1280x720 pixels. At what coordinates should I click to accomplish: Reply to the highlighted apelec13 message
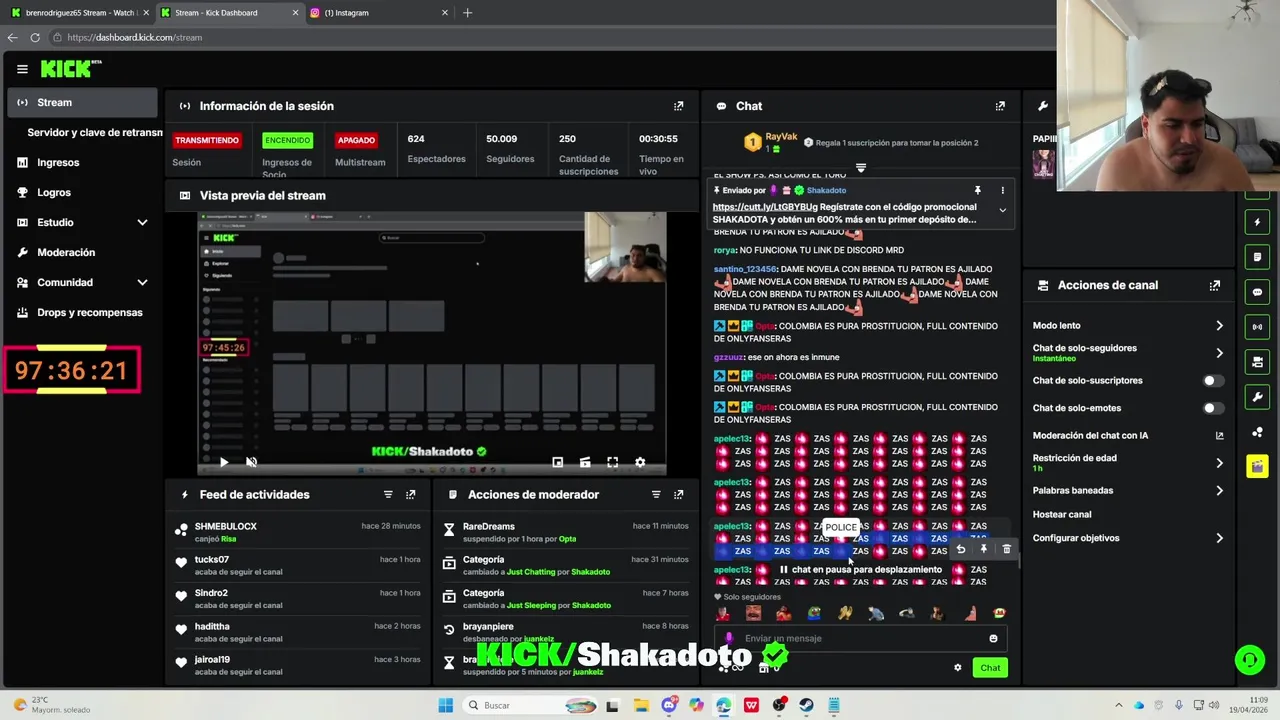point(961,549)
